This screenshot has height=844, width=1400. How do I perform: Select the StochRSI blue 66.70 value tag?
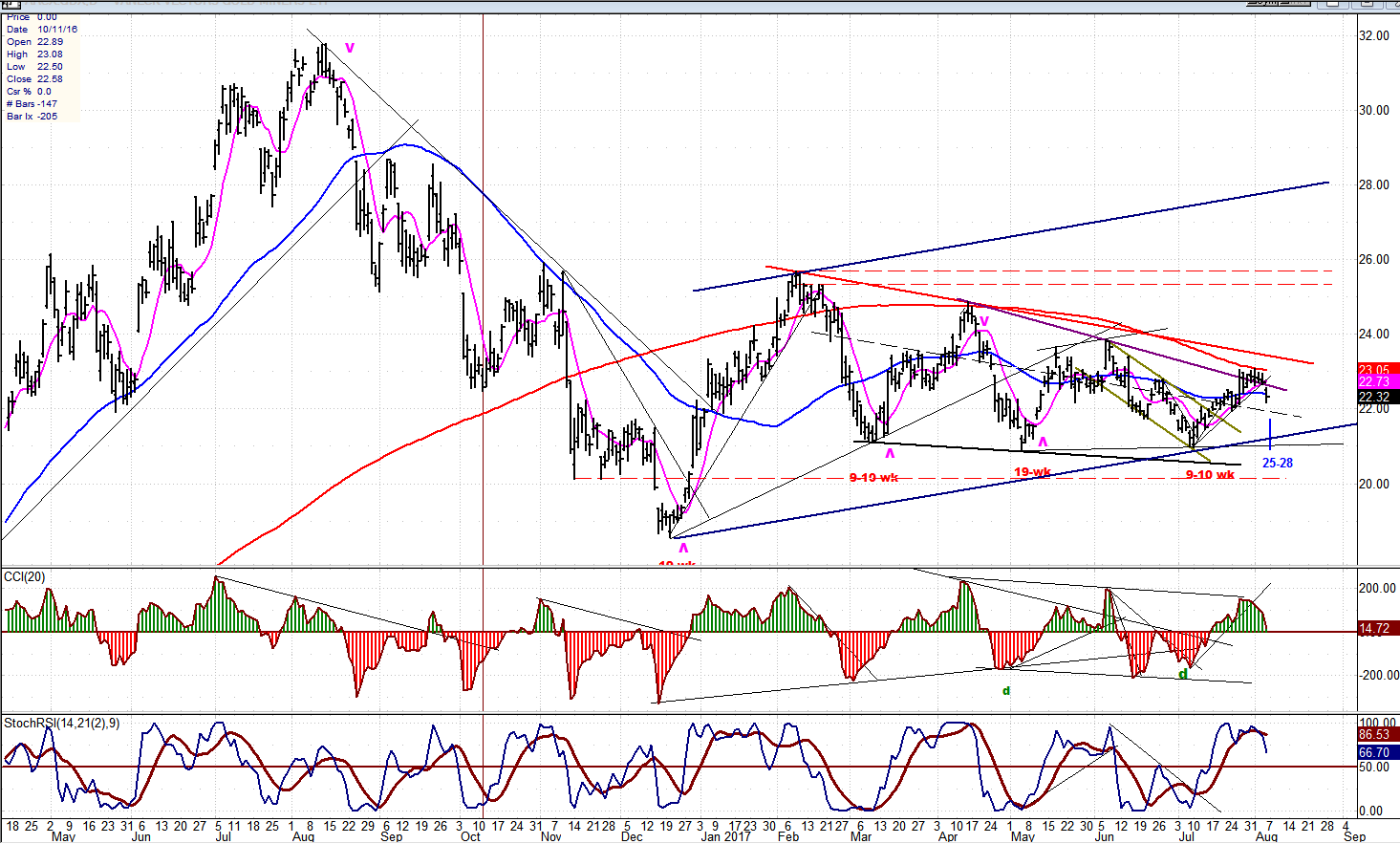1378,752
